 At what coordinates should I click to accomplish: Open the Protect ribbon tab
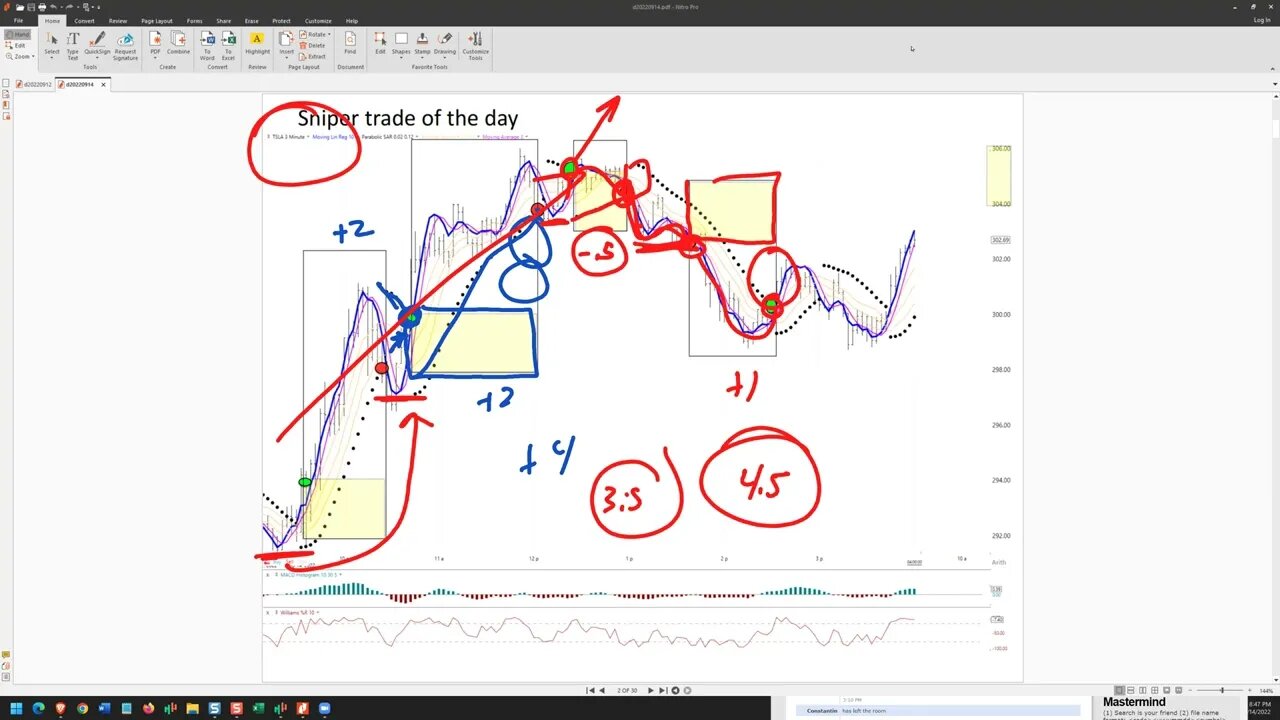[281, 20]
